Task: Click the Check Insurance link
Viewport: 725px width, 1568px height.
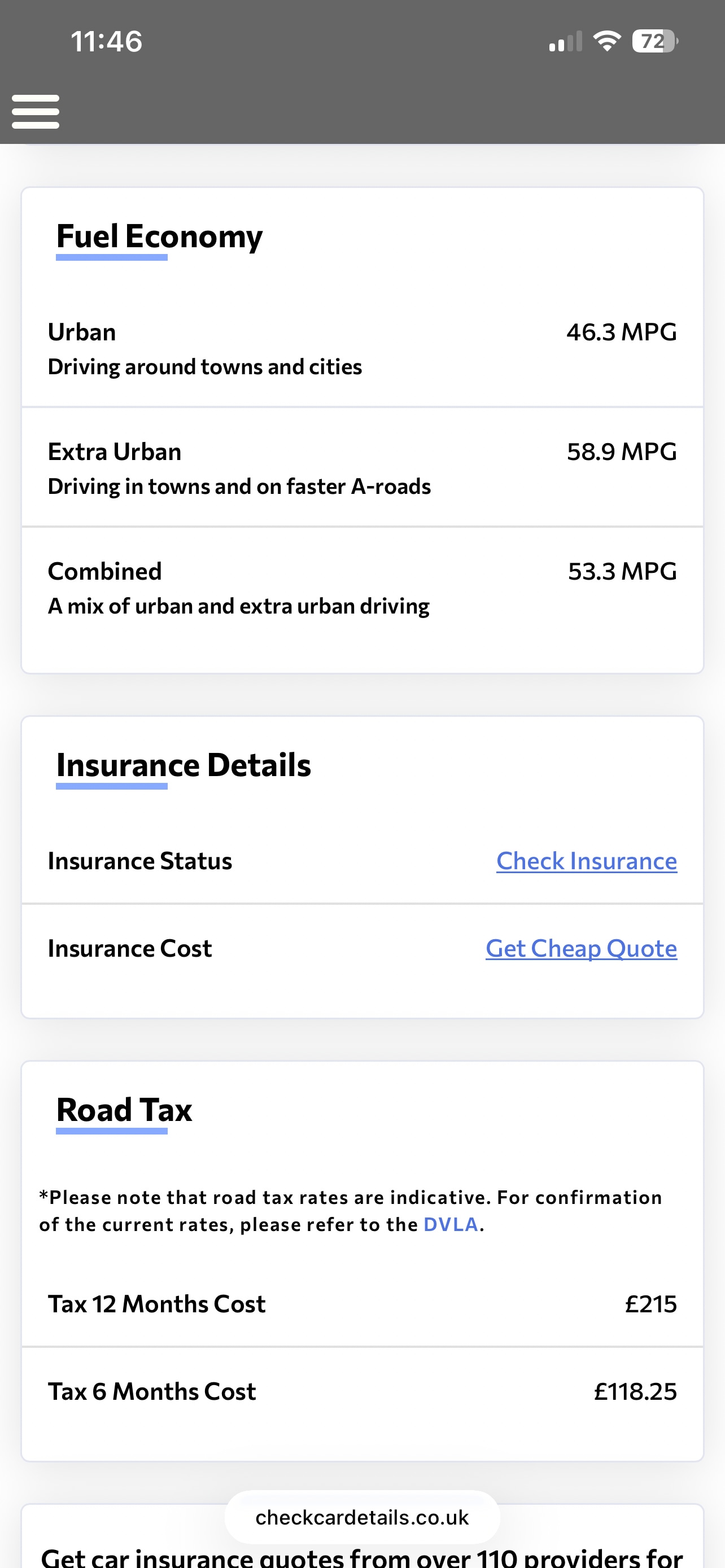Action: pos(586,861)
